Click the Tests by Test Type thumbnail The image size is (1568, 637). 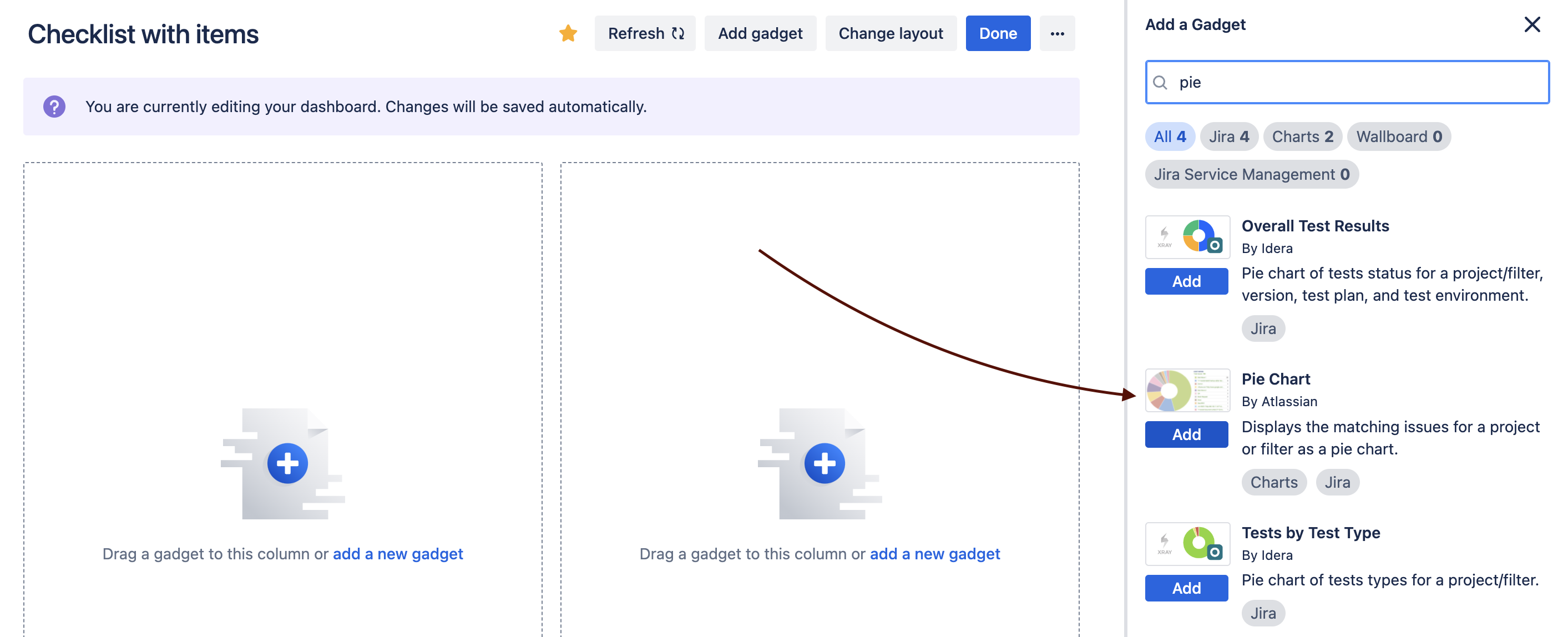(x=1187, y=543)
